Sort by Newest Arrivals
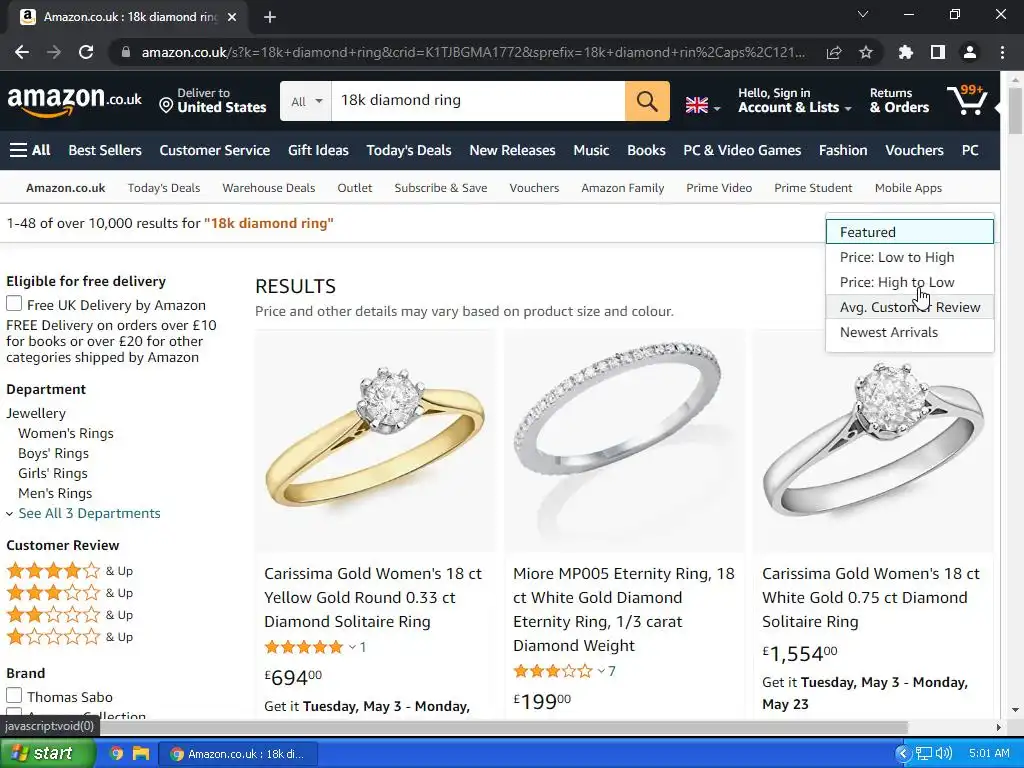1024x768 pixels. click(x=910, y=332)
